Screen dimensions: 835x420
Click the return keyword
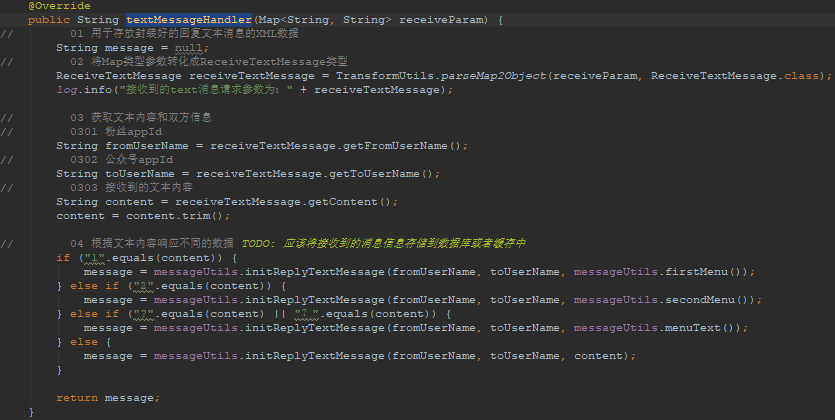(77, 398)
